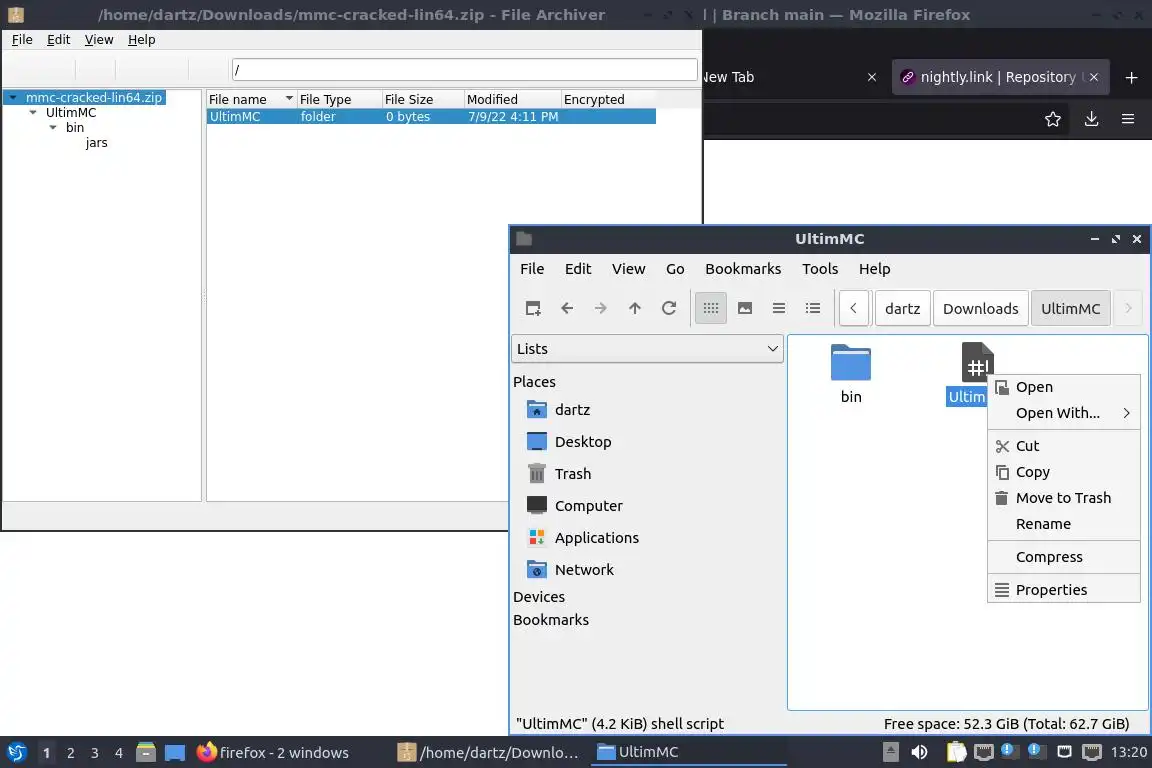Screen dimensions: 1152x768
Task: Select the bin folder icon
Action: 851,363
